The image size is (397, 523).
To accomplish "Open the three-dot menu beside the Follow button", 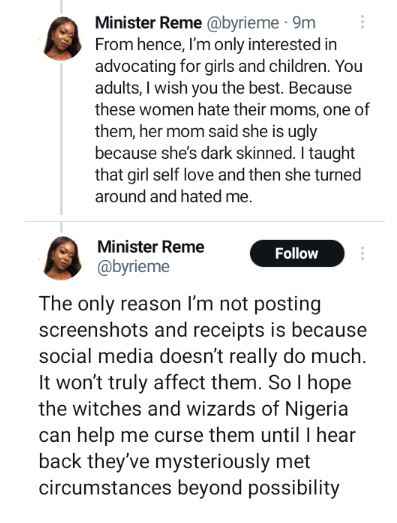I will point(363,253).
